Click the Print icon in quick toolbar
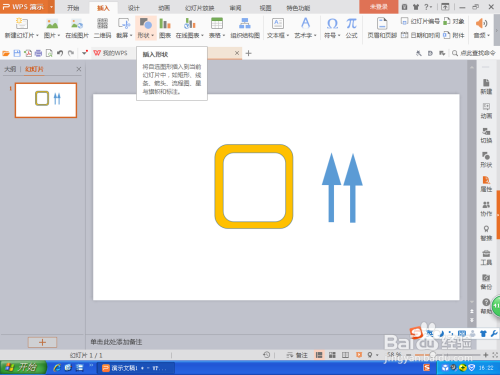 (x=38, y=53)
